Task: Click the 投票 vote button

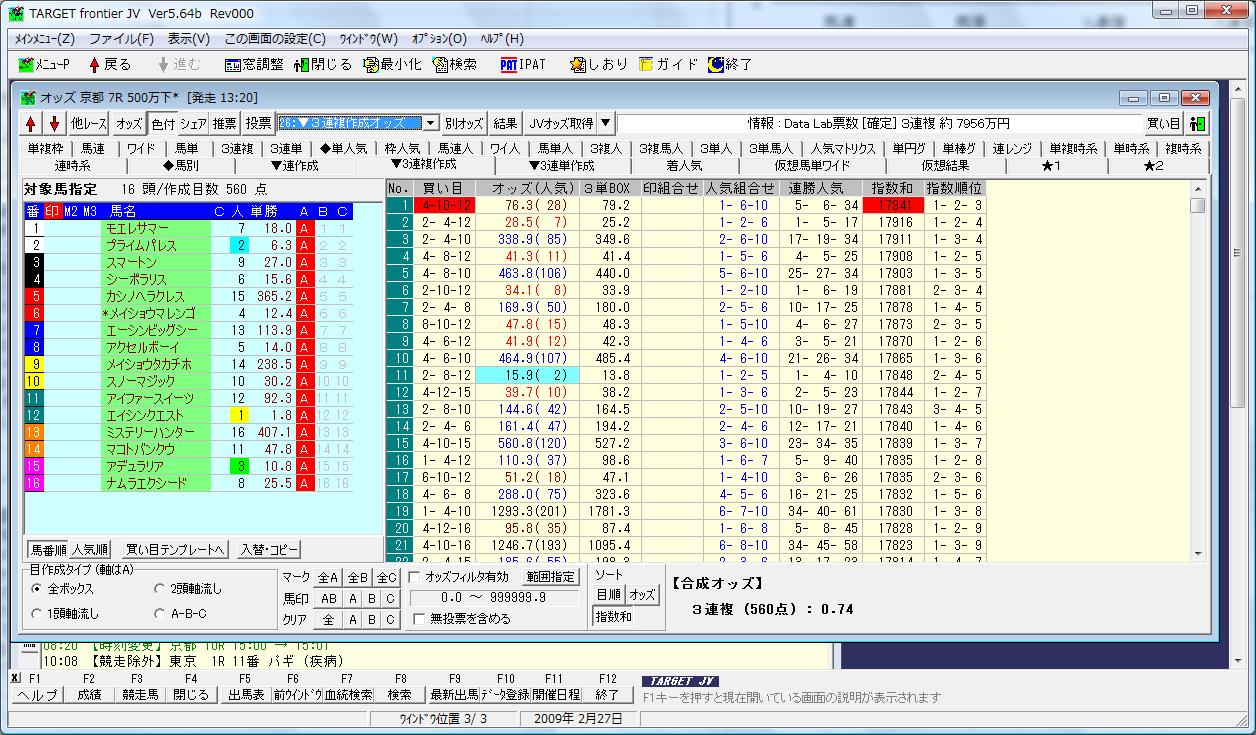Action: (x=259, y=123)
